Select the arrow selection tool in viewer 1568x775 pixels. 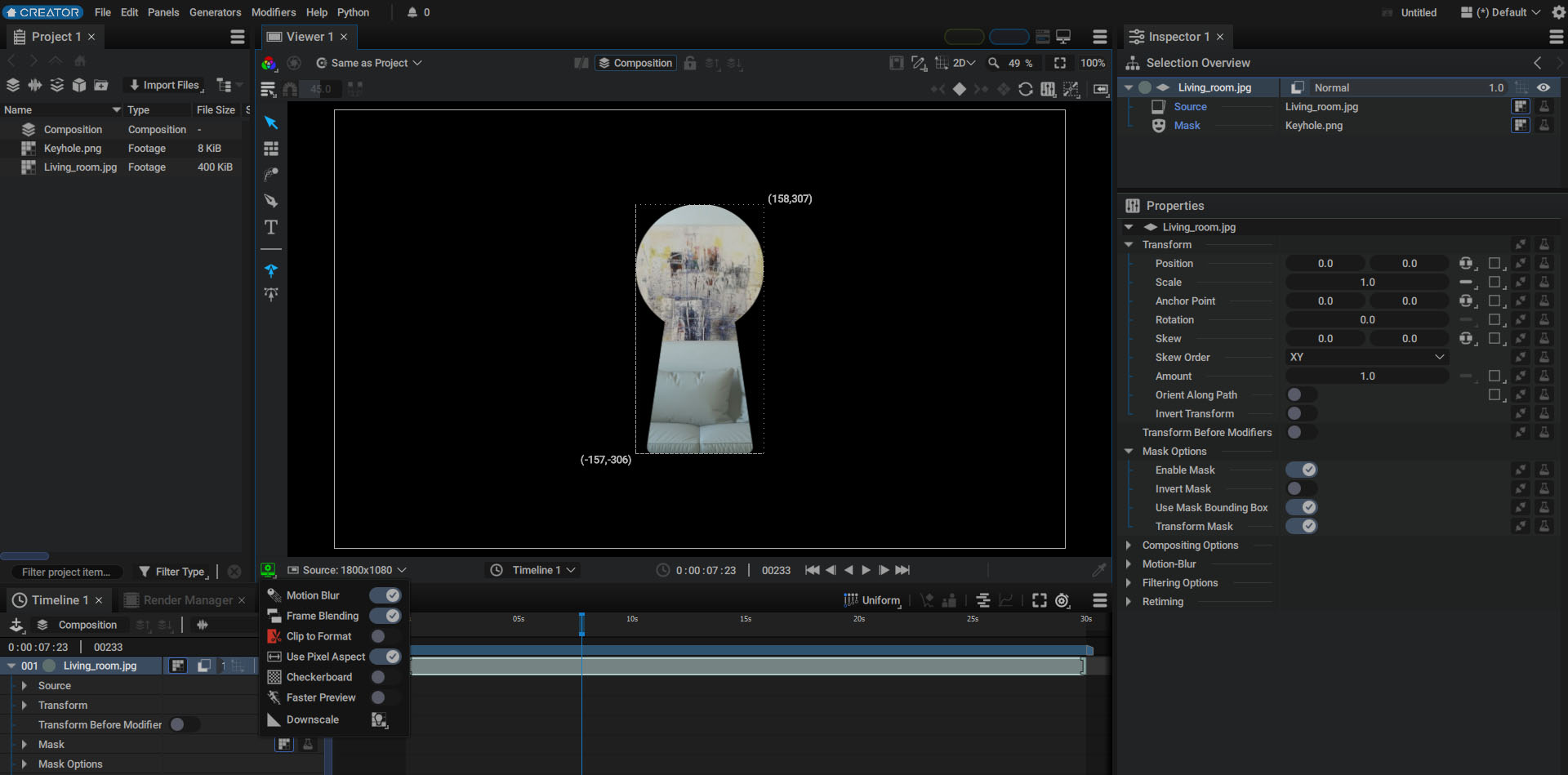point(271,122)
